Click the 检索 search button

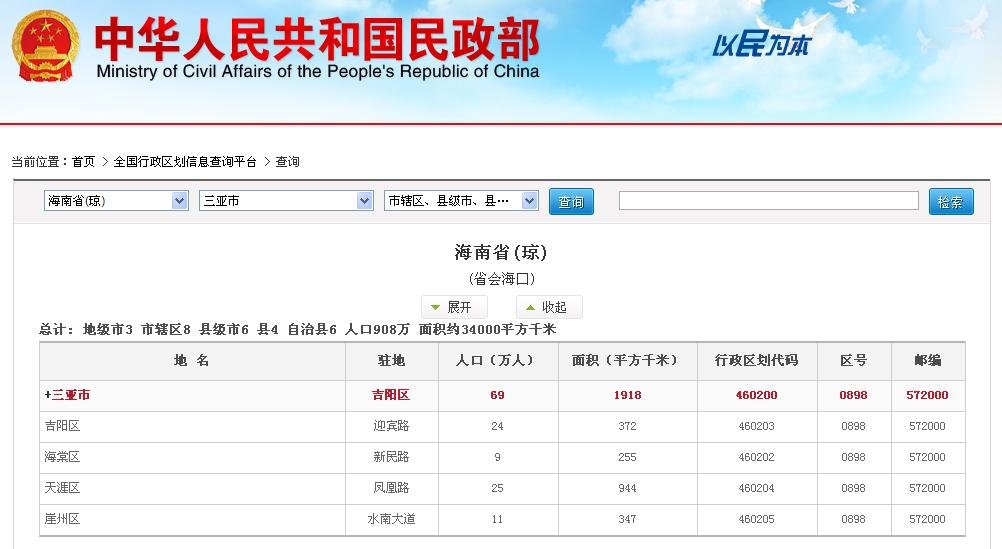tap(950, 202)
